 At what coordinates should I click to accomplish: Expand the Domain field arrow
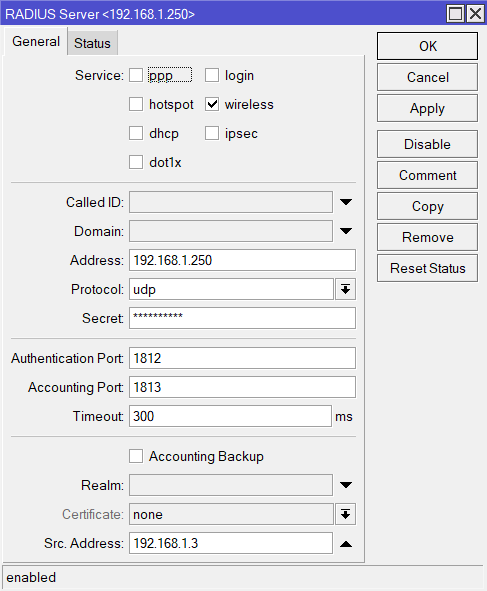point(346,231)
